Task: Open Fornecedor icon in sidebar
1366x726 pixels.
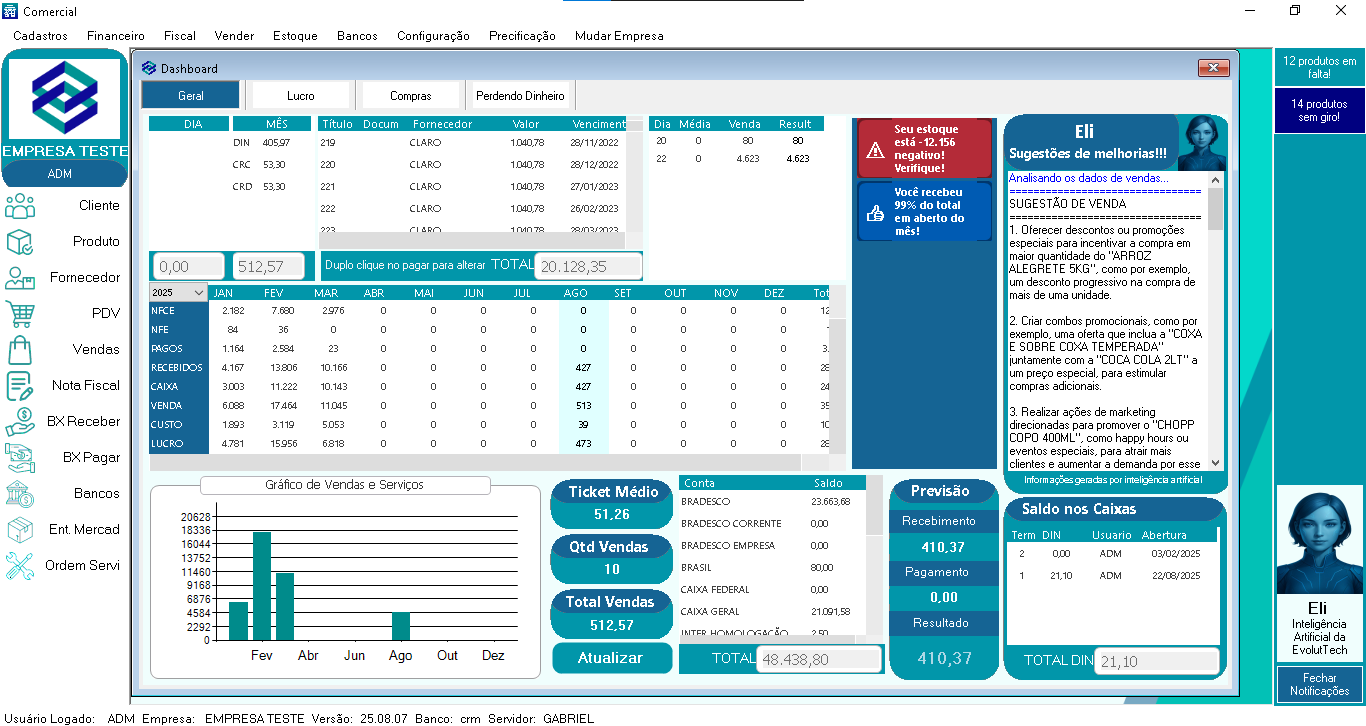Action: pyautogui.click(x=21, y=278)
